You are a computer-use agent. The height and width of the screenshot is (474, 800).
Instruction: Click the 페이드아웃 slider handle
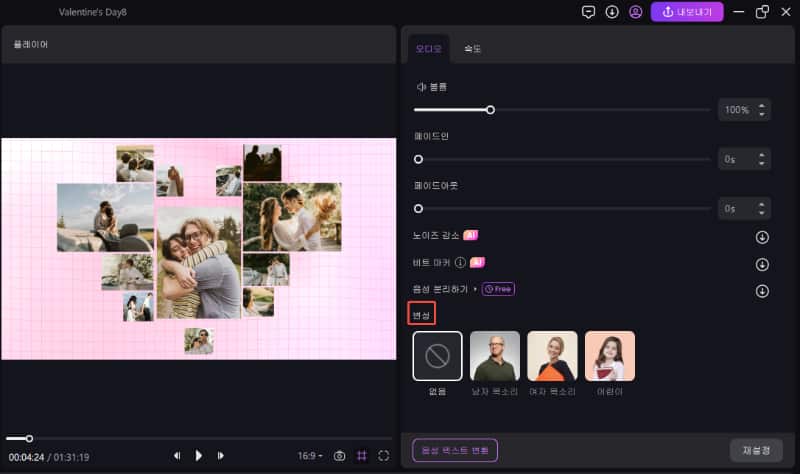tap(418, 209)
